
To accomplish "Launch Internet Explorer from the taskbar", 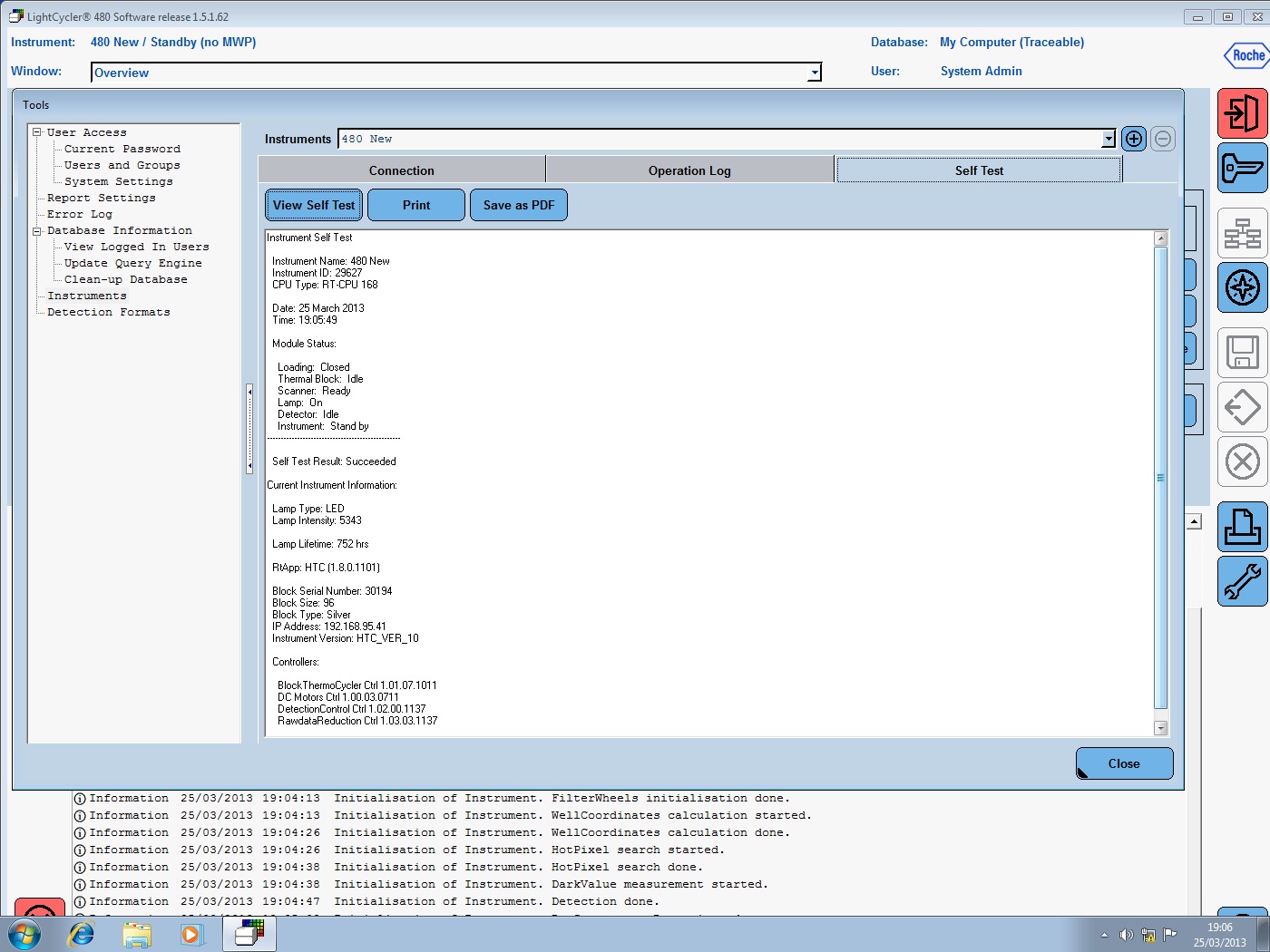I will tap(81, 934).
